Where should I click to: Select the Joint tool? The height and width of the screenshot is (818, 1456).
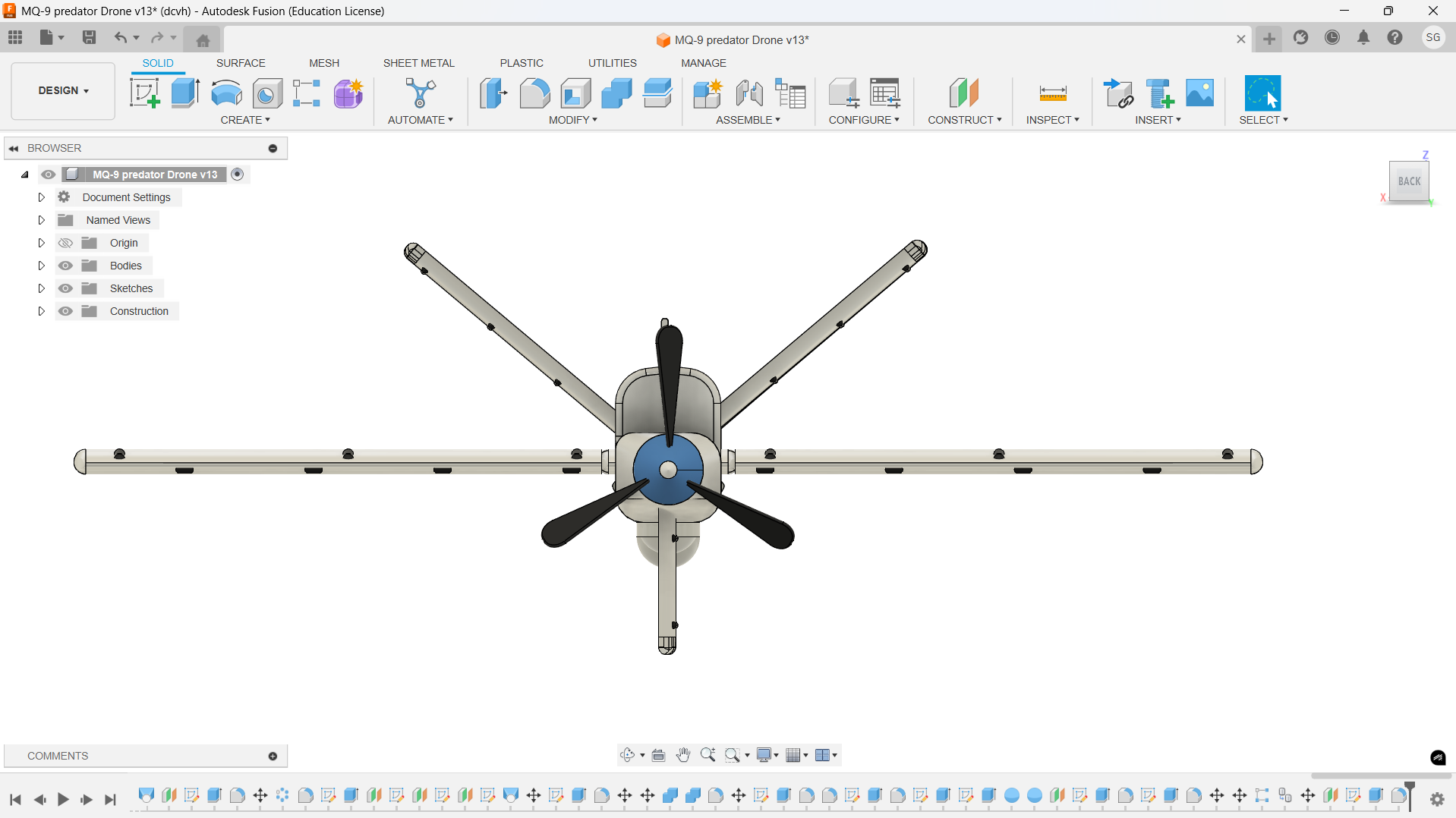point(749,93)
